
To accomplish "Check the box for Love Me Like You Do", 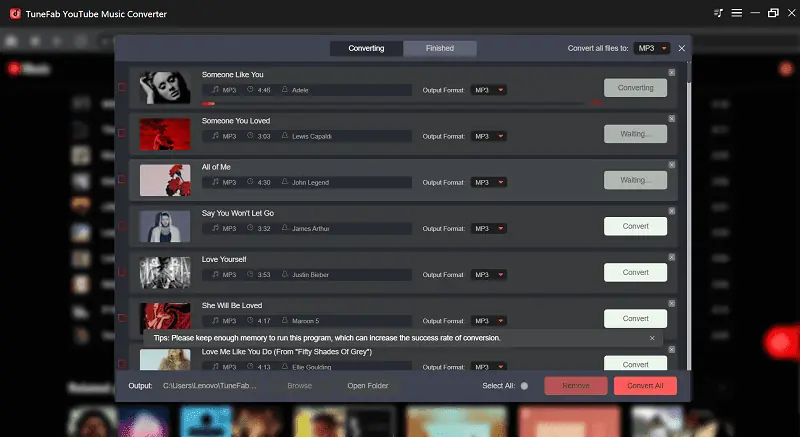I will point(122,364).
